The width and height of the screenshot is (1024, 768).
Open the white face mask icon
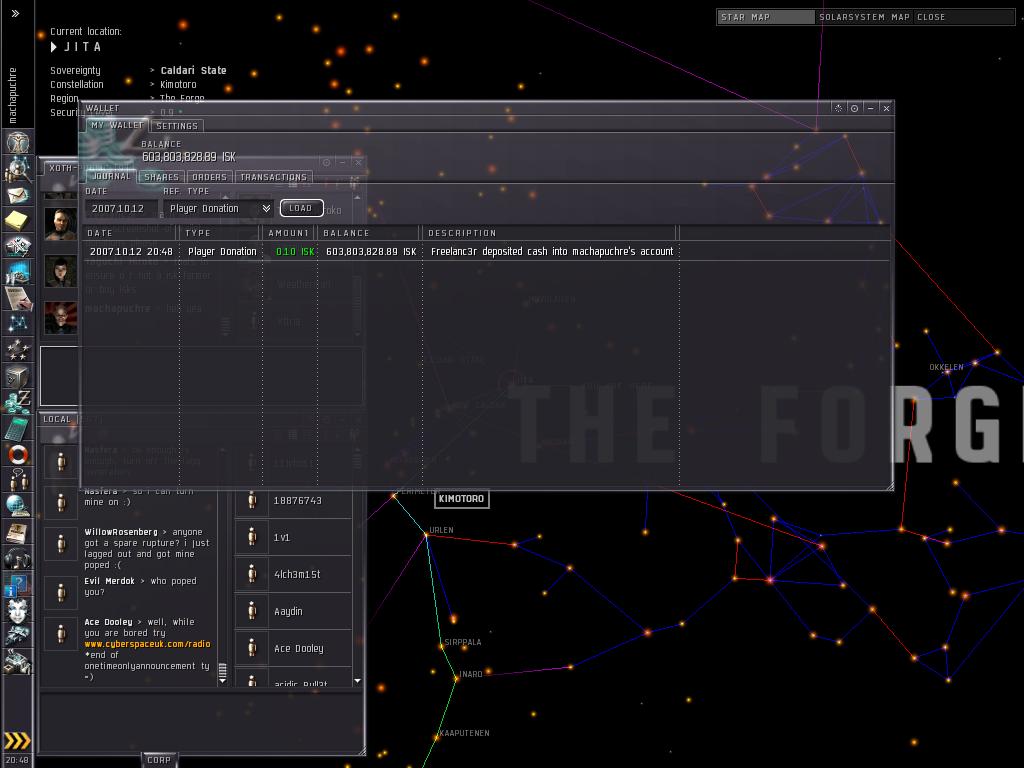18,610
